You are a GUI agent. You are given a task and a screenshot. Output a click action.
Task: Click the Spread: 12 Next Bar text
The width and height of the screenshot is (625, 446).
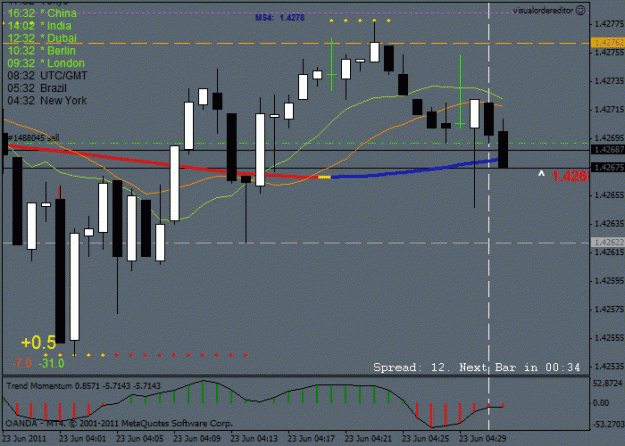point(476,367)
